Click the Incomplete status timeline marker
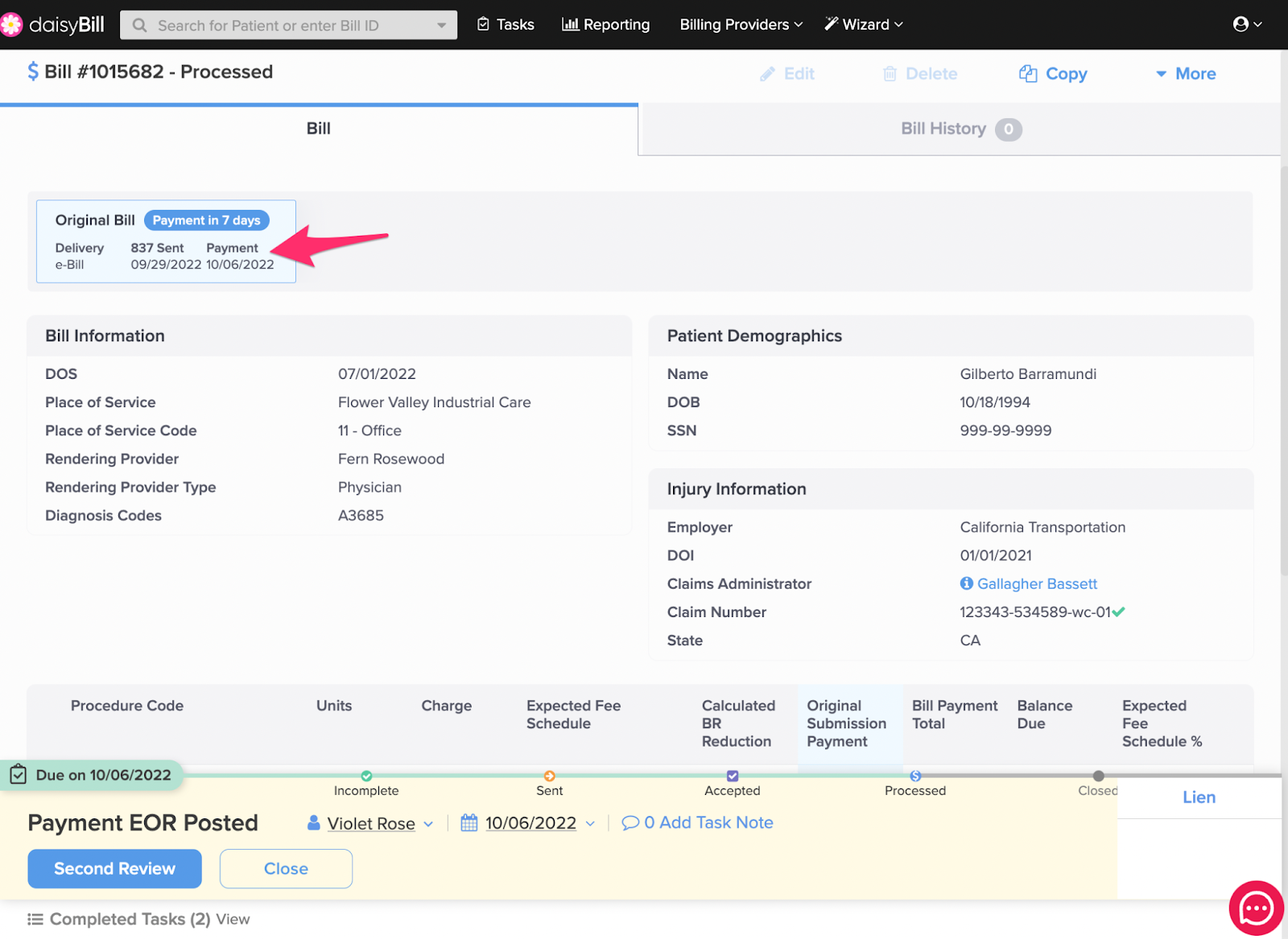The width and height of the screenshot is (1288, 939). [x=366, y=776]
